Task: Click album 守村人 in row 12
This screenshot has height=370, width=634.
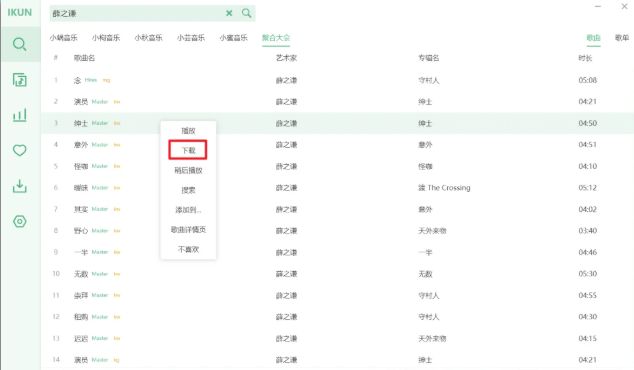Action: (x=429, y=317)
